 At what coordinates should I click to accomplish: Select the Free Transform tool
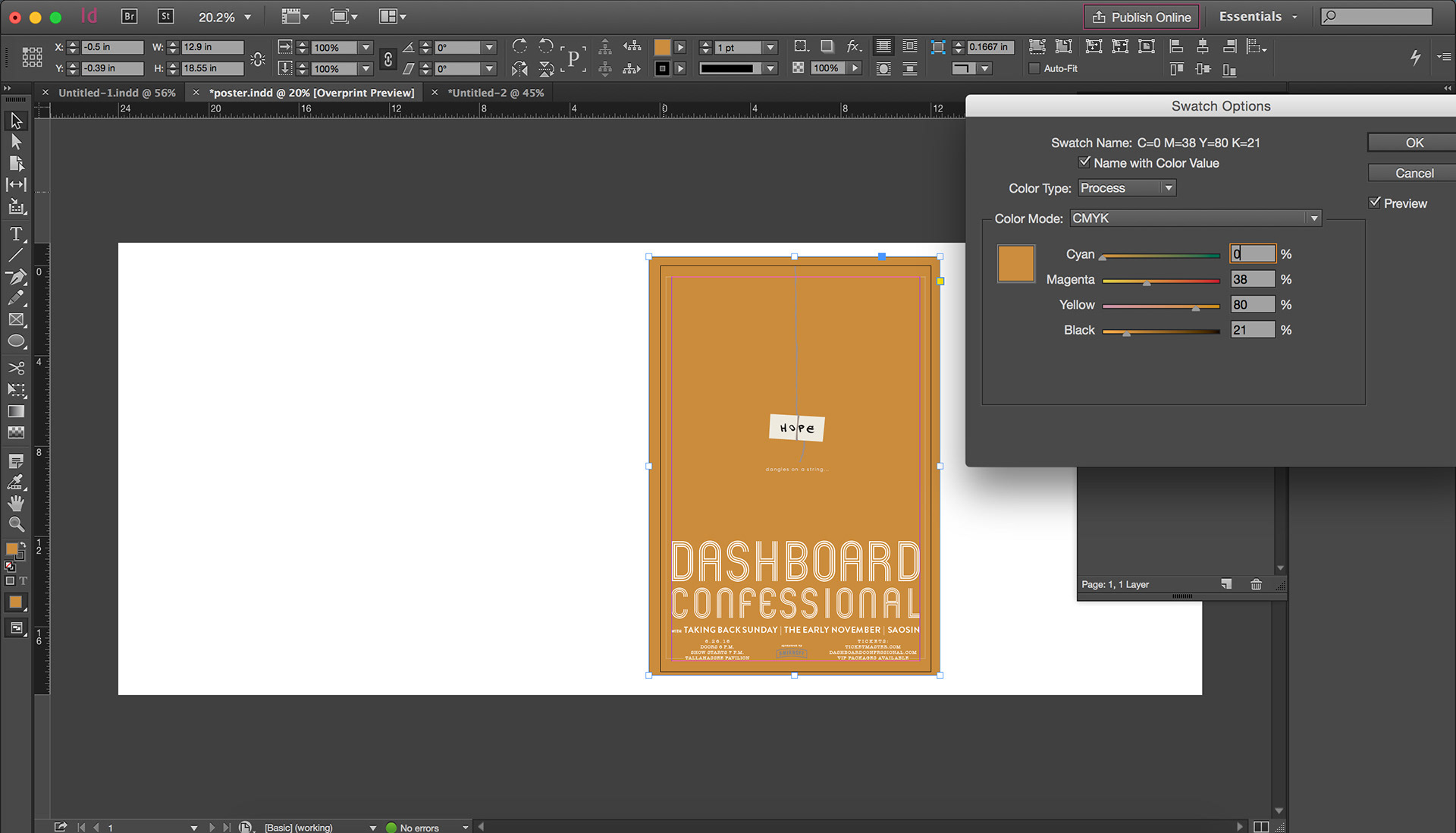[16, 390]
